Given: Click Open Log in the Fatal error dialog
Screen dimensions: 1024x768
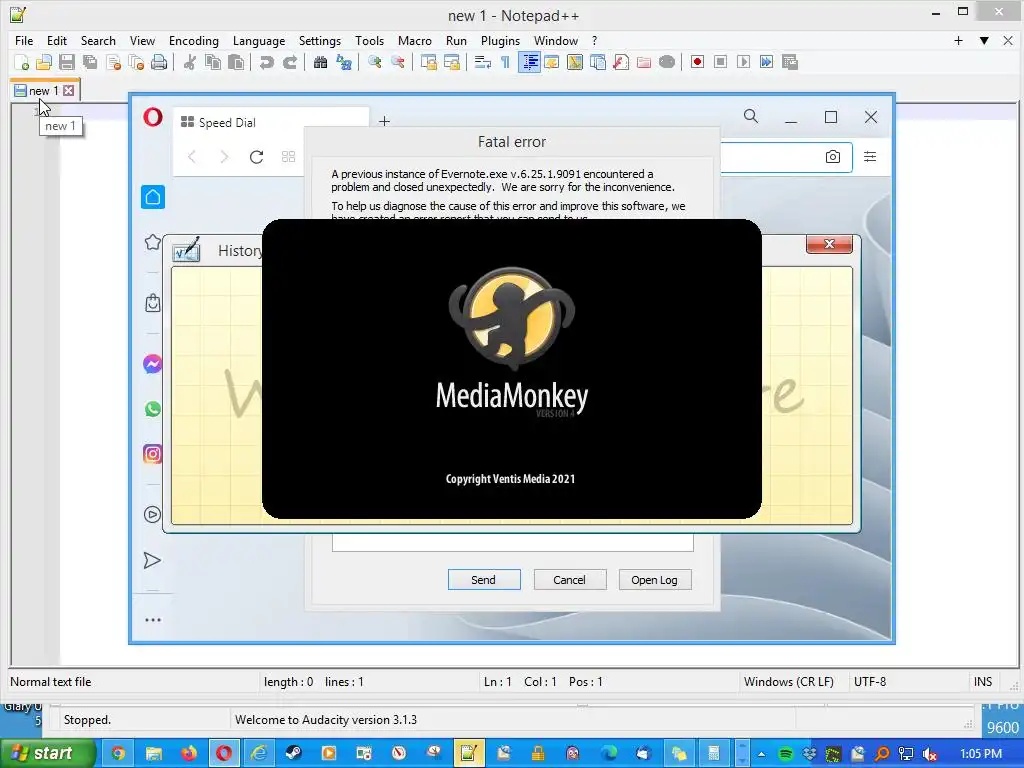Looking at the screenshot, I should (x=654, y=580).
